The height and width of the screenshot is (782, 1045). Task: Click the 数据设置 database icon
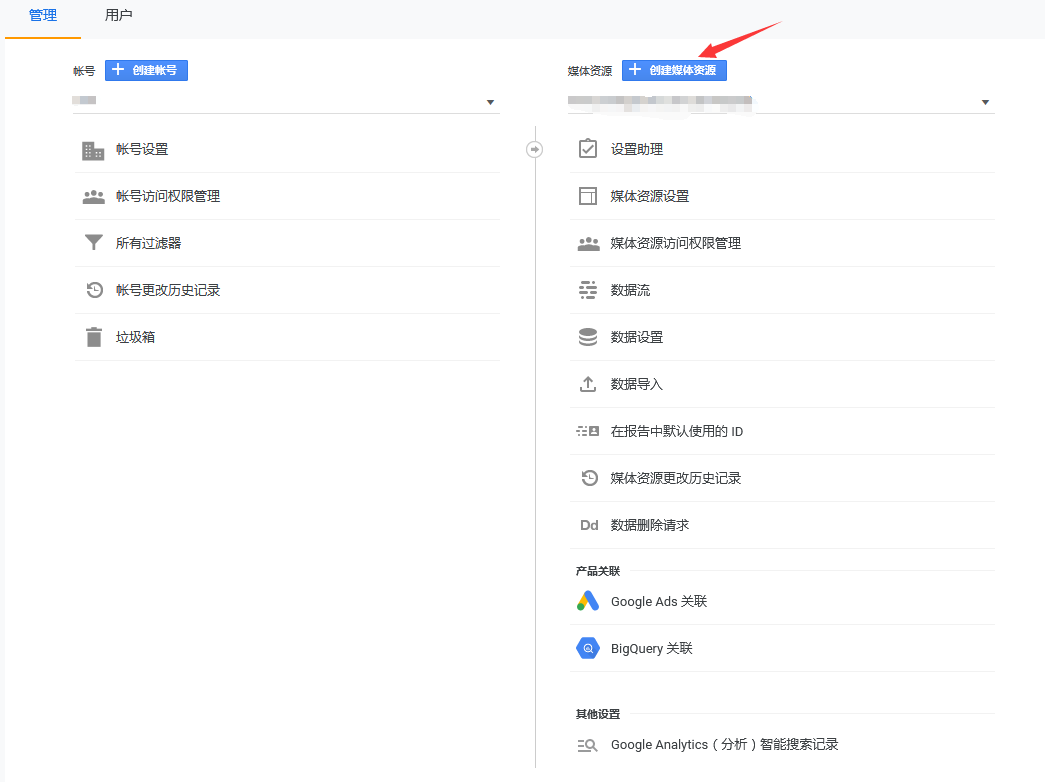click(588, 337)
